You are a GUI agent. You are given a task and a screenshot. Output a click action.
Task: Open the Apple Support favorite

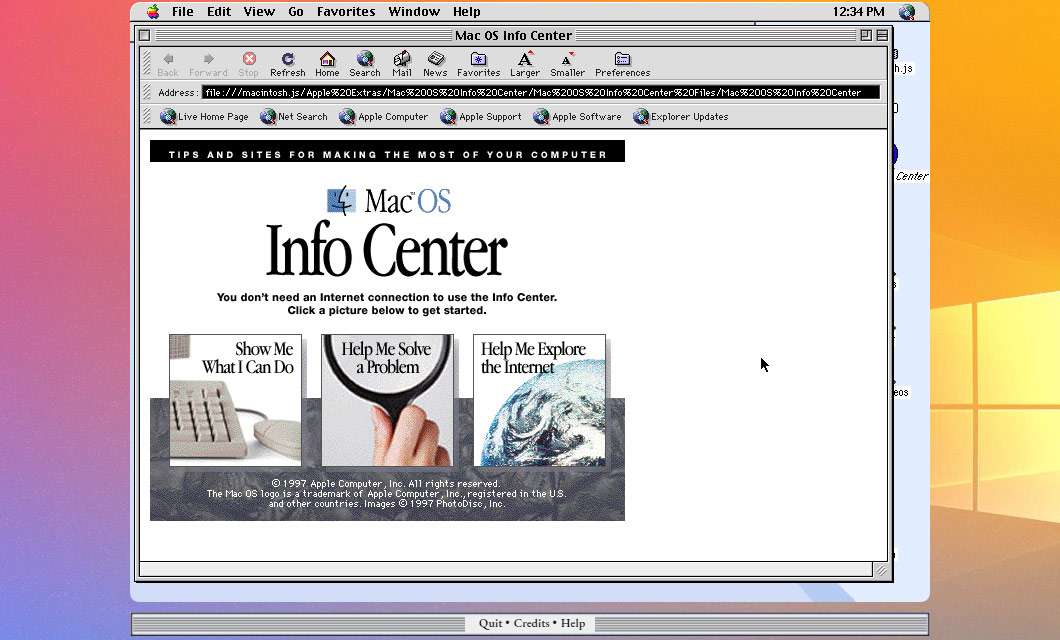[481, 117]
